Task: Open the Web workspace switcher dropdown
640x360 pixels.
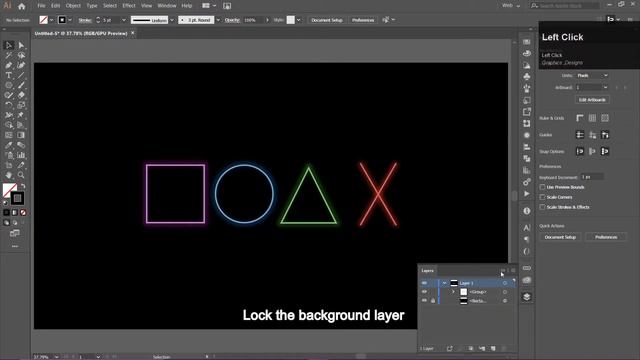Action: click(511, 6)
